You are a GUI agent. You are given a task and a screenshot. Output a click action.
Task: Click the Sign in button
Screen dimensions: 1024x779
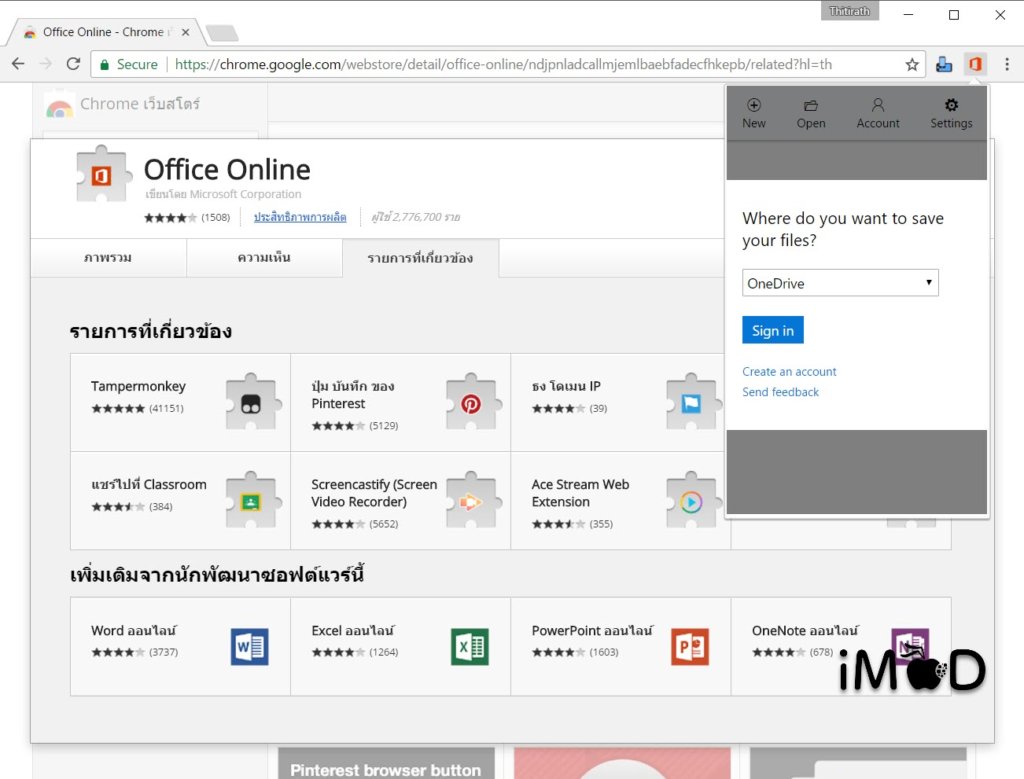pos(772,331)
